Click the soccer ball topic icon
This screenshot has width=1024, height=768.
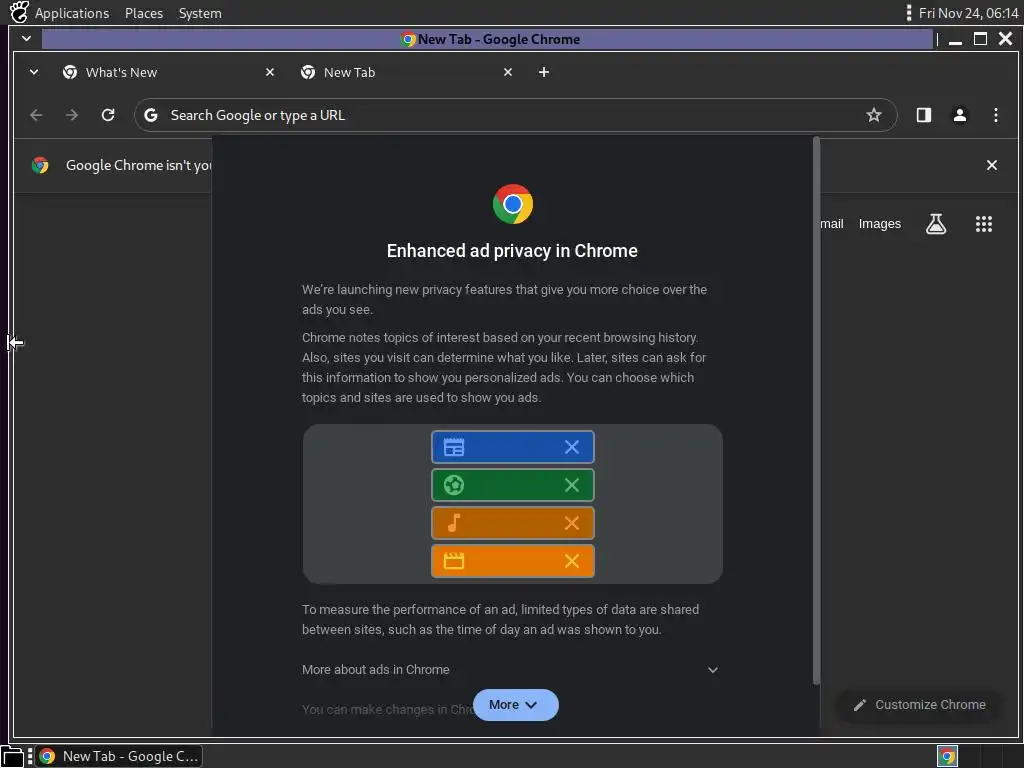[454, 485]
